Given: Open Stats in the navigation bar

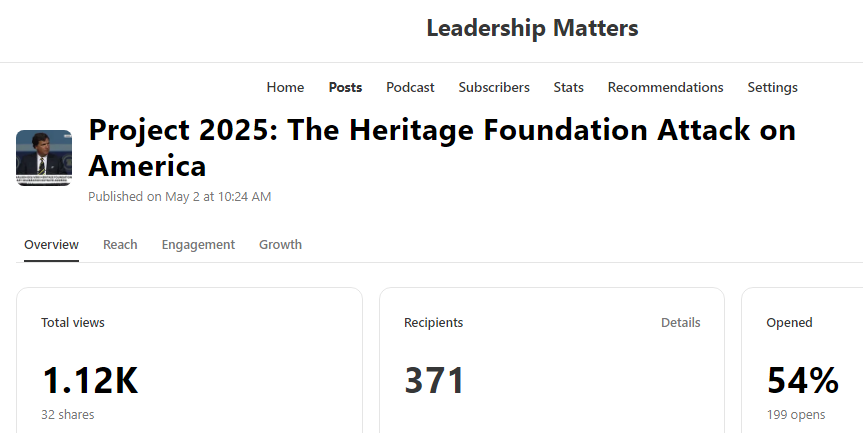Looking at the screenshot, I should pyautogui.click(x=569, y=87).
